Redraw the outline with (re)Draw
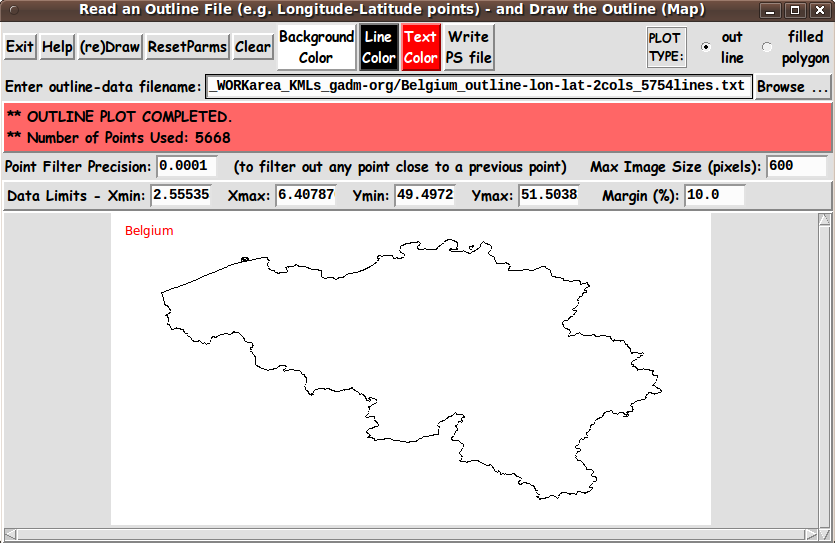835x543 pixels. tap(110, 47)
